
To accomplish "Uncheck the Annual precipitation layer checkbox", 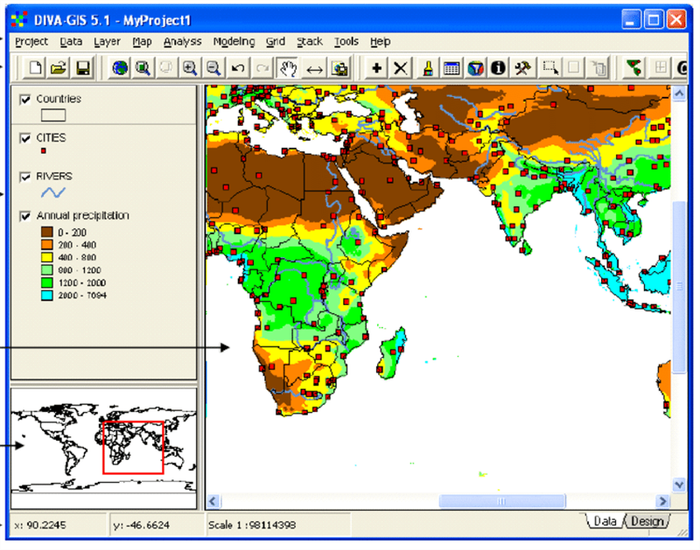I will 25,216.
